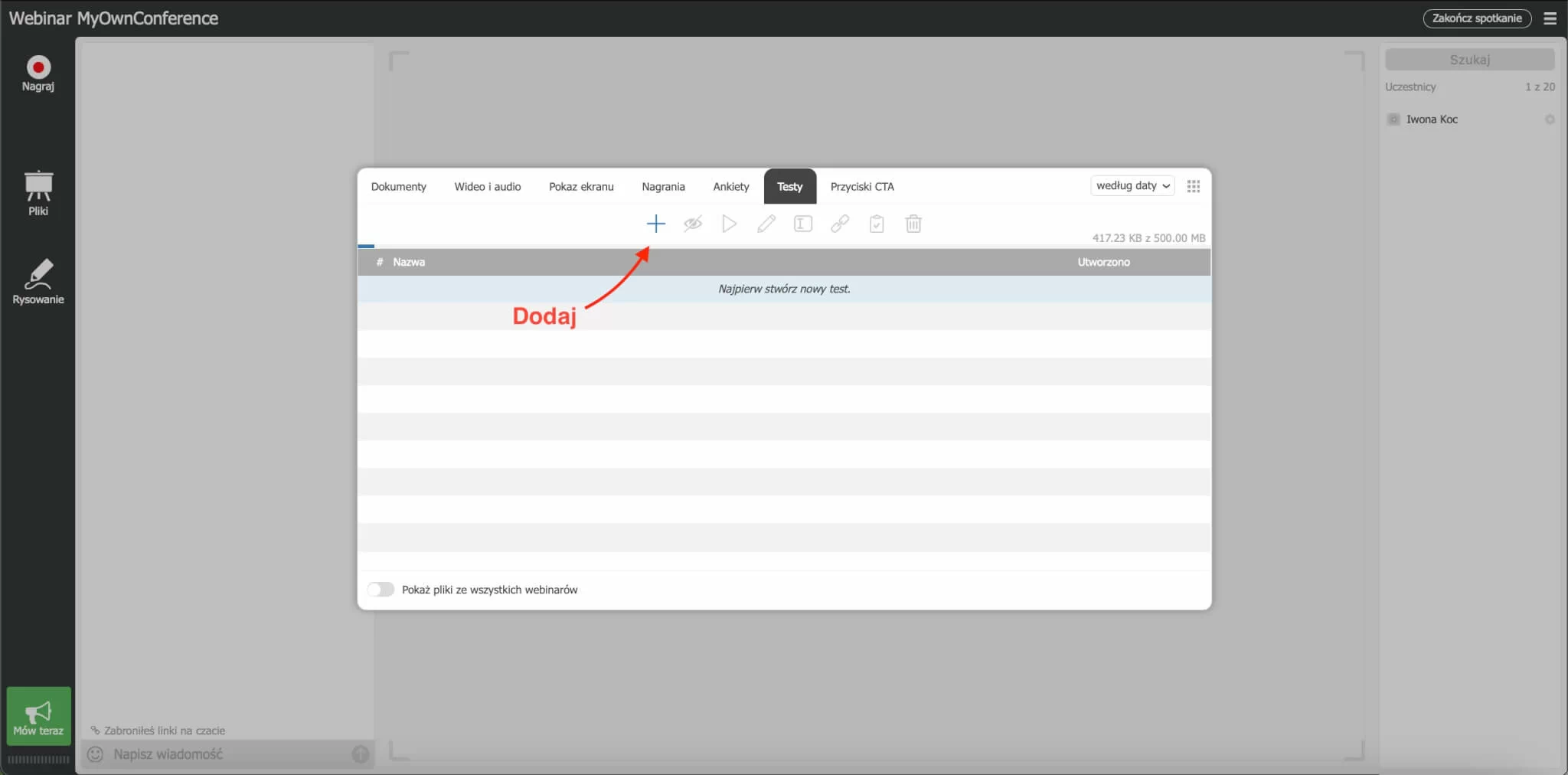
Task: Open the 'według daty' sort dropdown
Action: click(x=1132, y=185)
